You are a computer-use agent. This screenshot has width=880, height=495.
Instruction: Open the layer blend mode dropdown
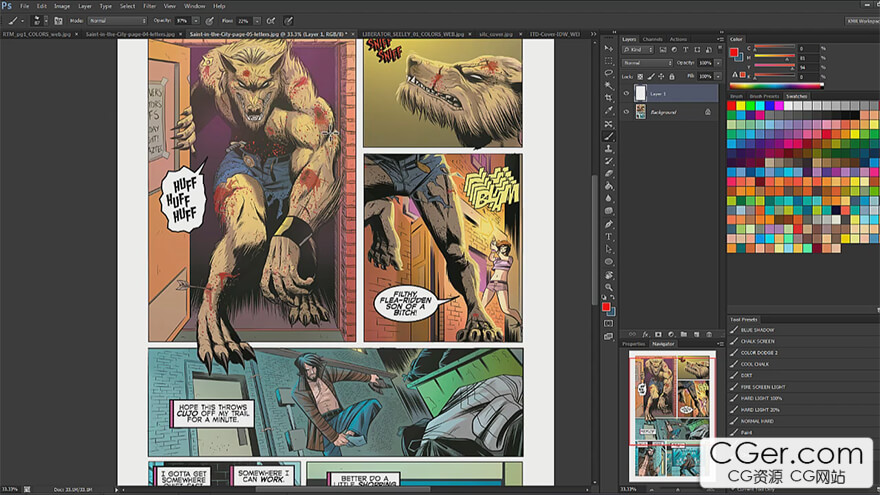647,63
